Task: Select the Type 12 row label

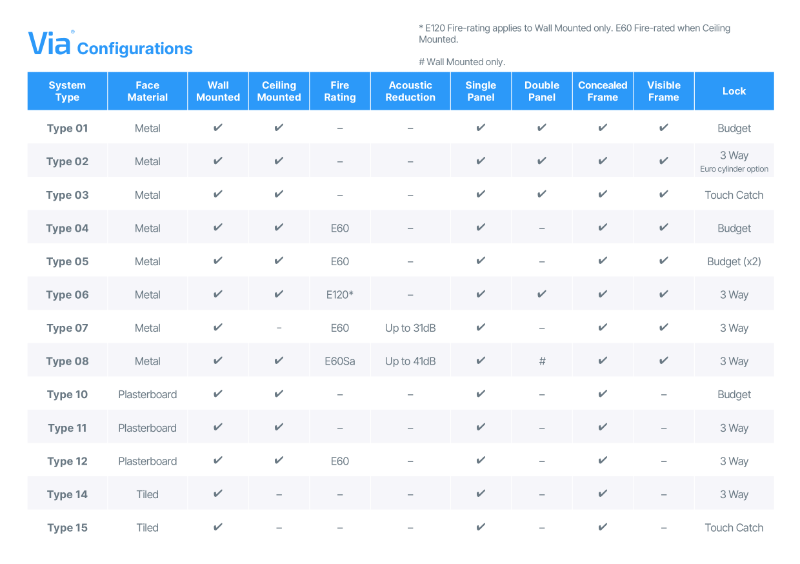Action: [x=67, y=461]
